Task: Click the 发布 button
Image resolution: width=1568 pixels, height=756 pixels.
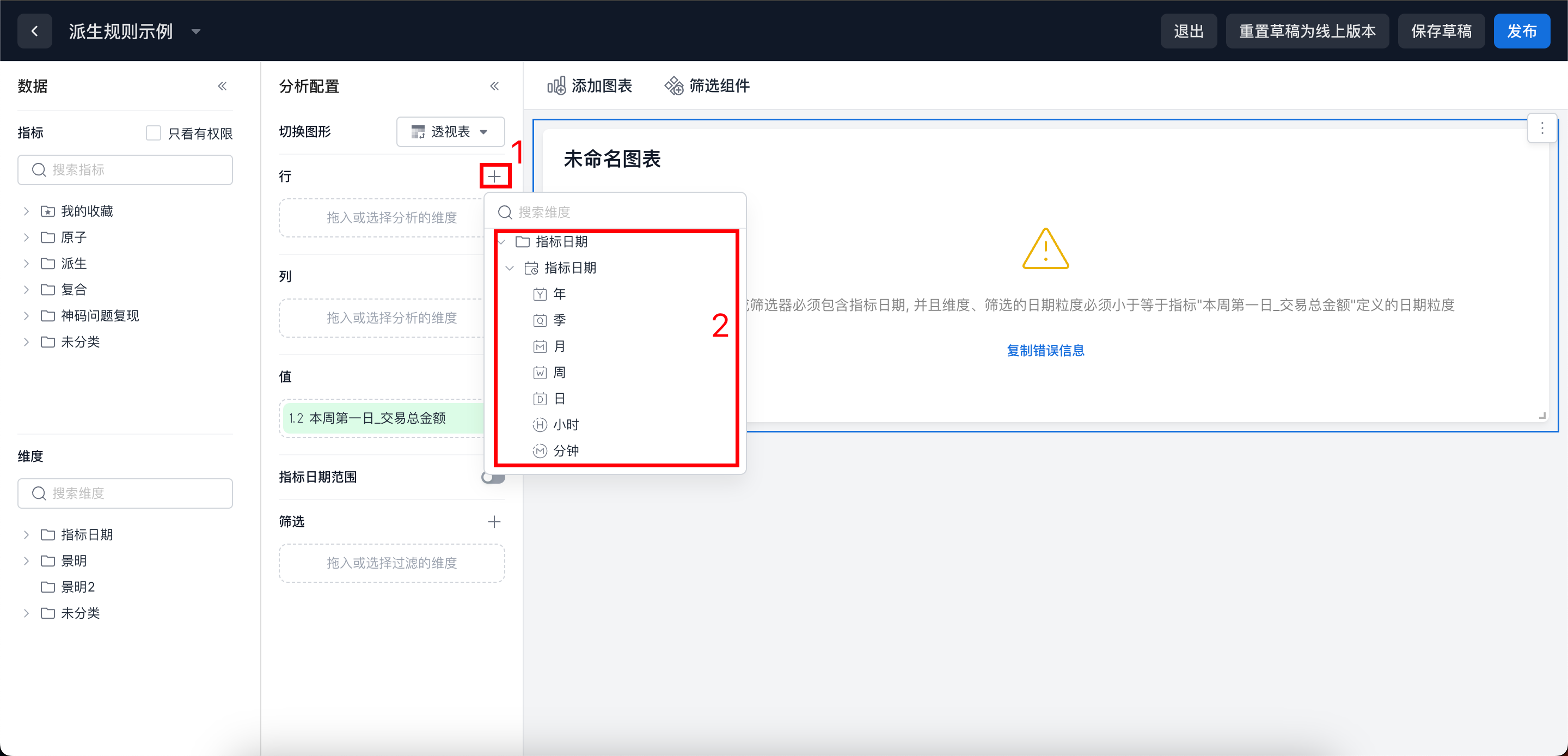Action: [x=1521, y=31]
